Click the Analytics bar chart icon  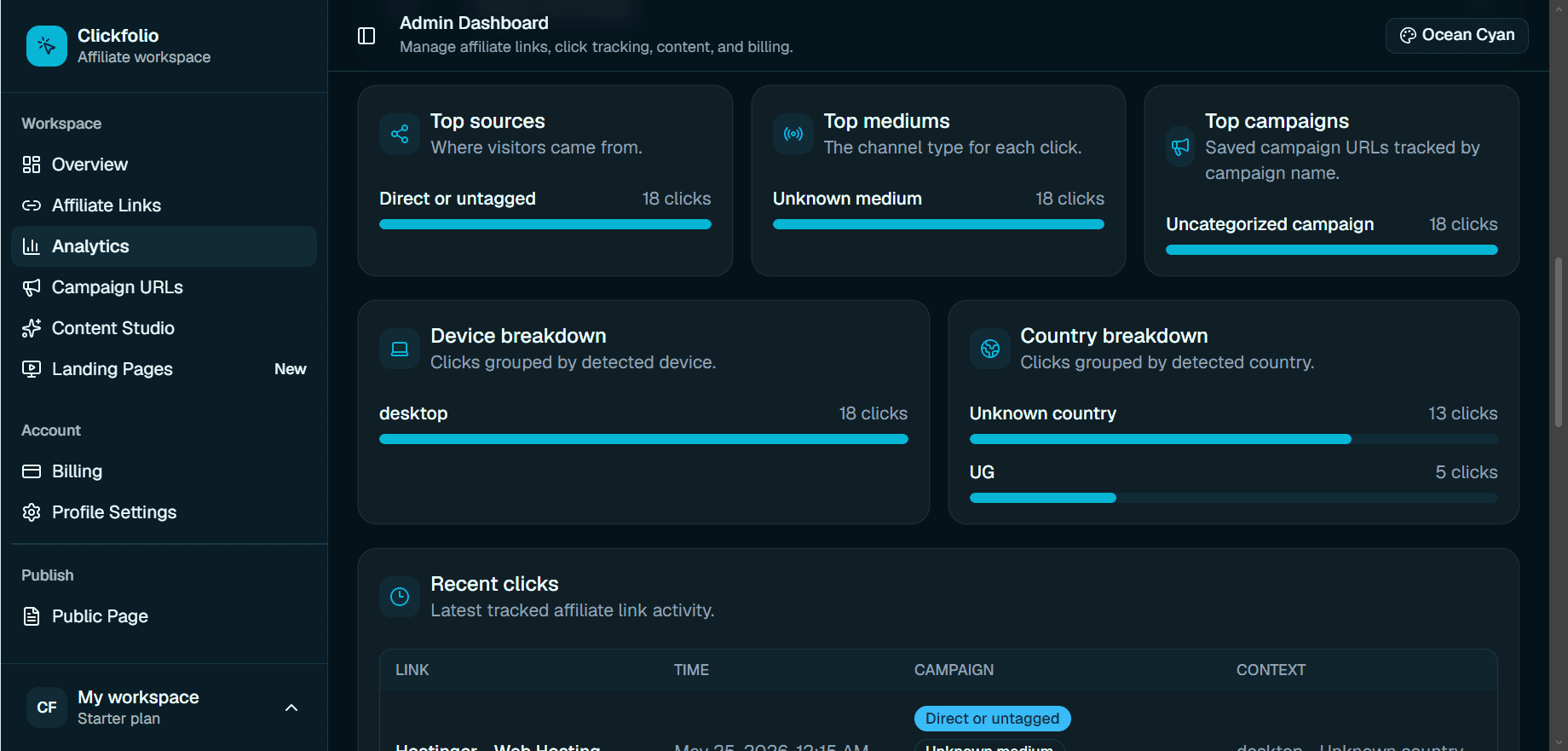32,246
